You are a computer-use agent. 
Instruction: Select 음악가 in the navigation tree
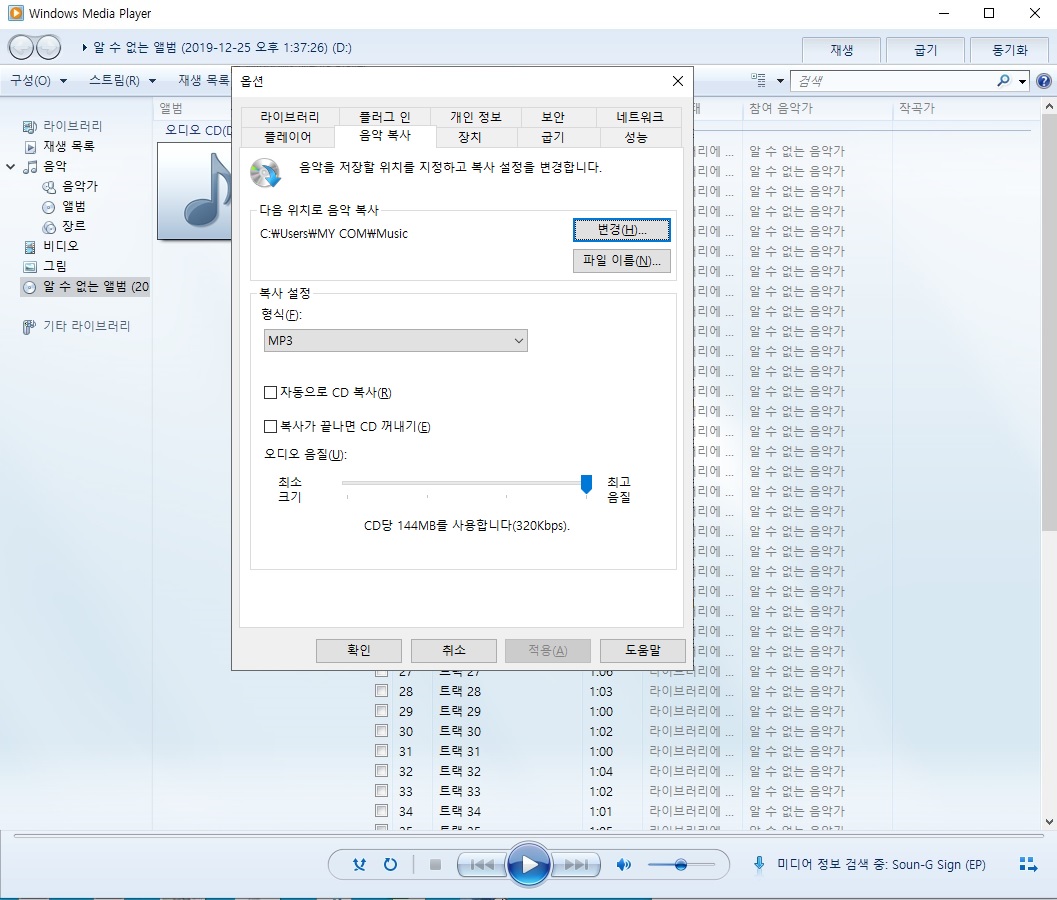click(71, 186)
